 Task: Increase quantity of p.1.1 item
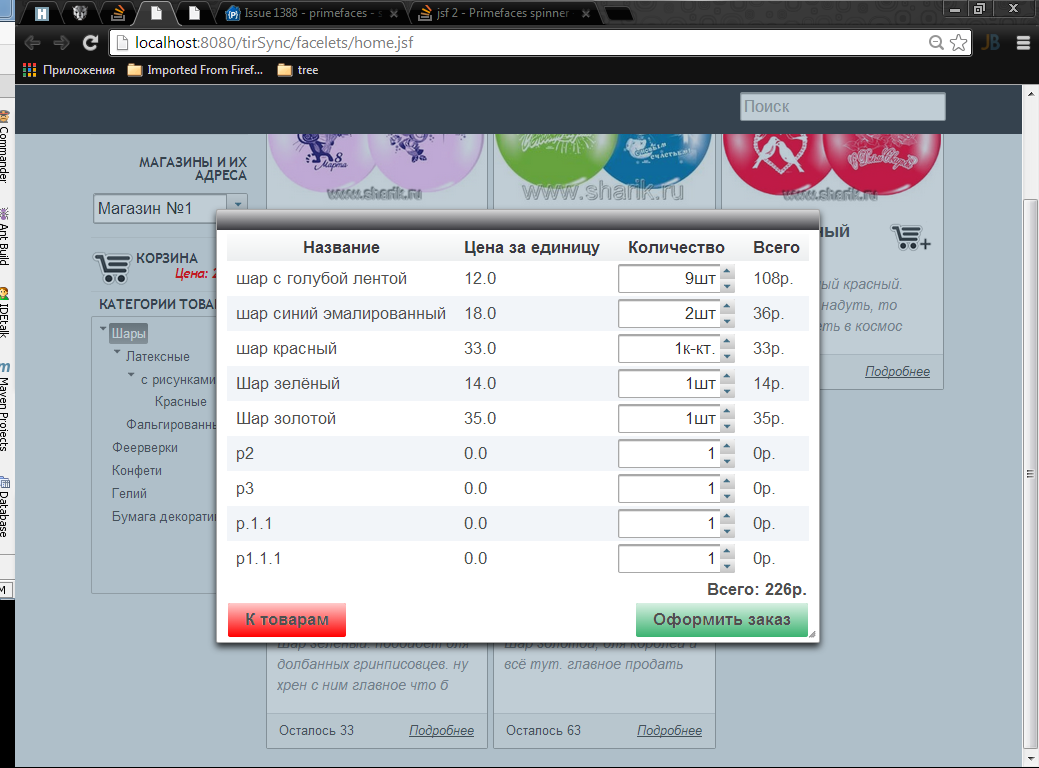coord(728,518)
